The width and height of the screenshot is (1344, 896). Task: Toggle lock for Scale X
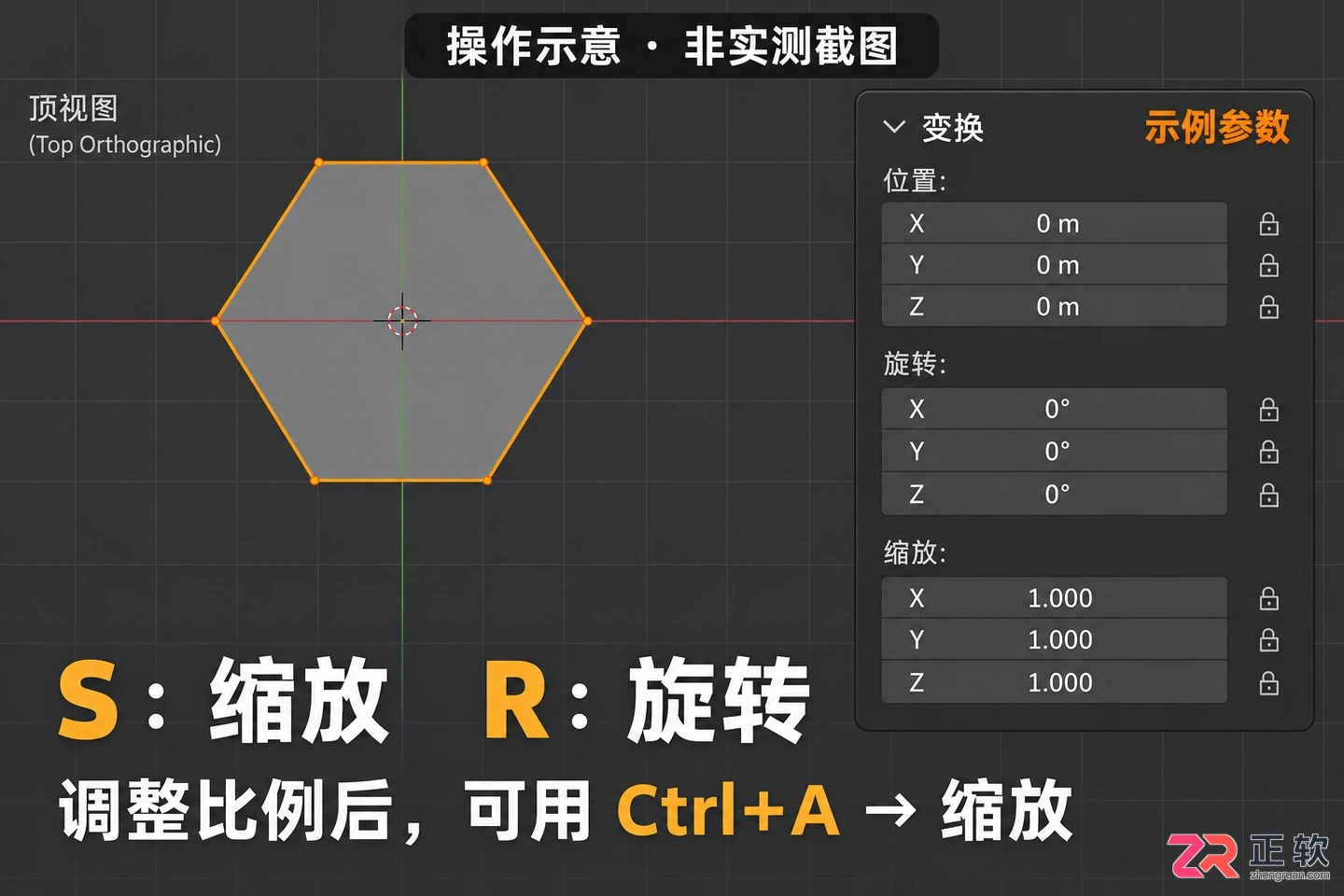[x=1268, y=599]
